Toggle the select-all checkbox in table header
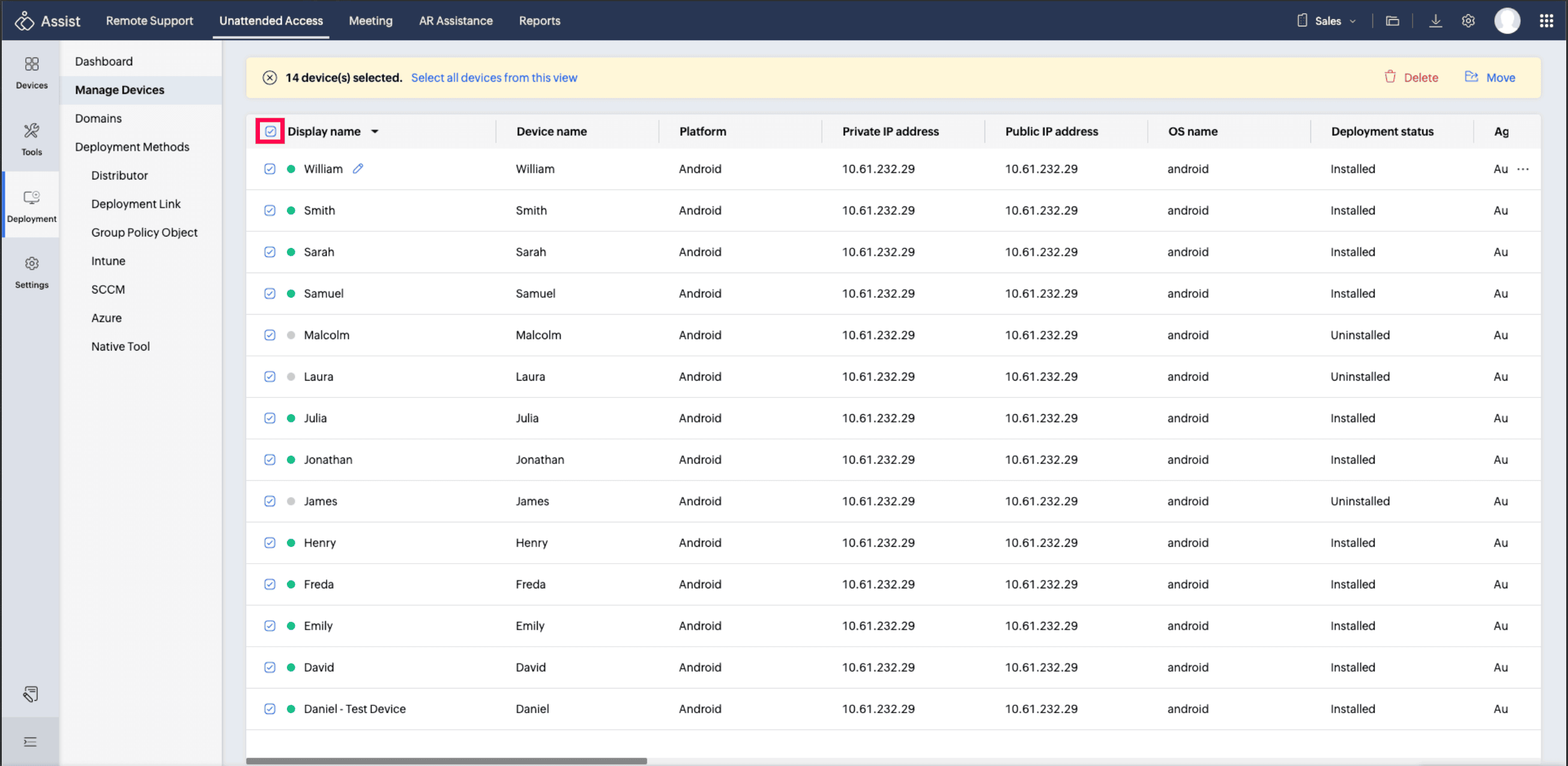 (270, 131)
